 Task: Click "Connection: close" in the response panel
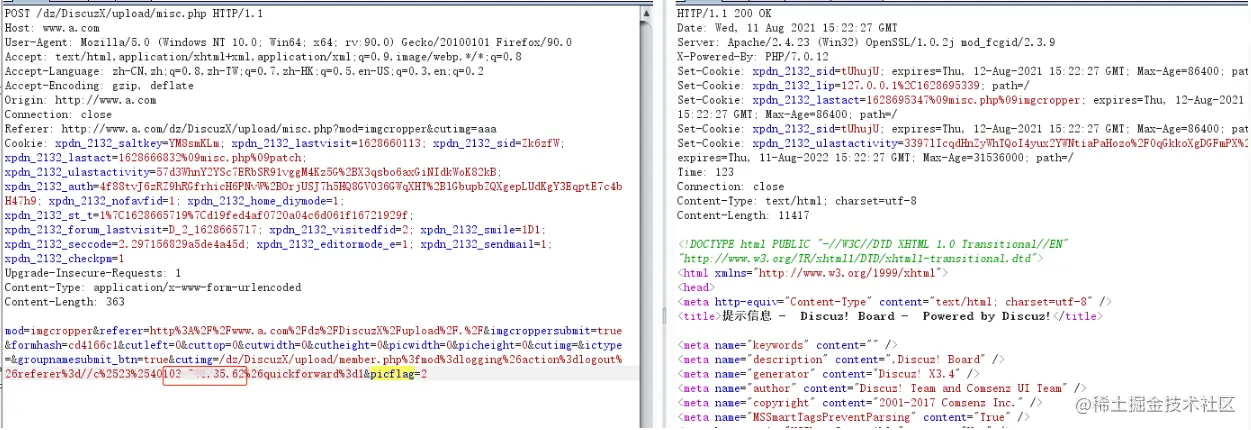(731, 187)
